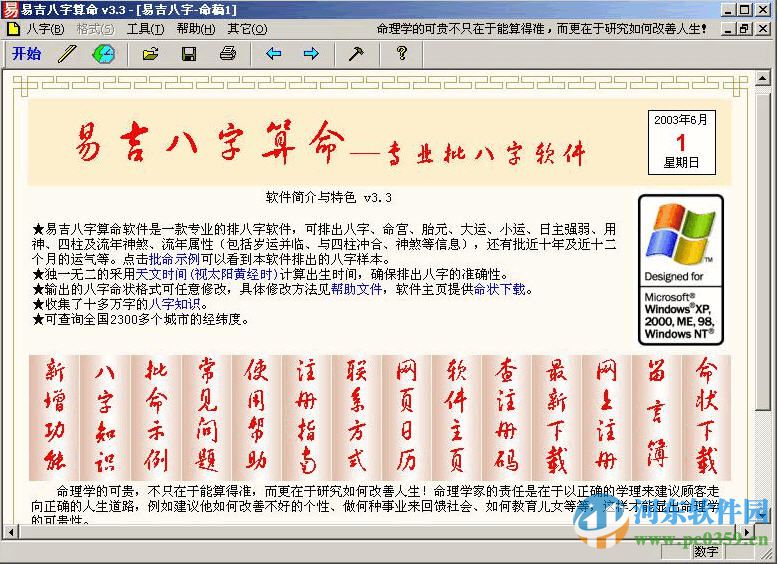Go forward with right arrow icon
The height and width of the screenshot is (564, 778).
(311, 53)
